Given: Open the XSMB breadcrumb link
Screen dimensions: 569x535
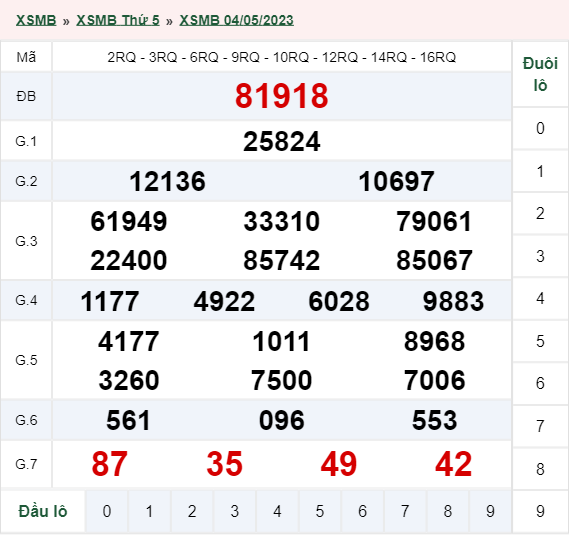Looking at the screenshot, I should point(36,20).
